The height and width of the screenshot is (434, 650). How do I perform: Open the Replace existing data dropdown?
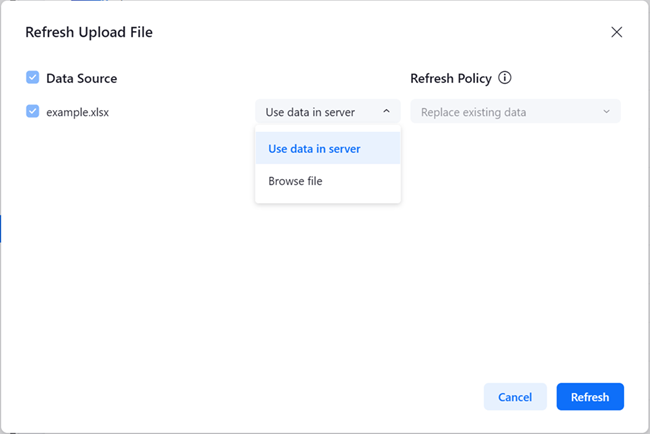pos(514,112)
